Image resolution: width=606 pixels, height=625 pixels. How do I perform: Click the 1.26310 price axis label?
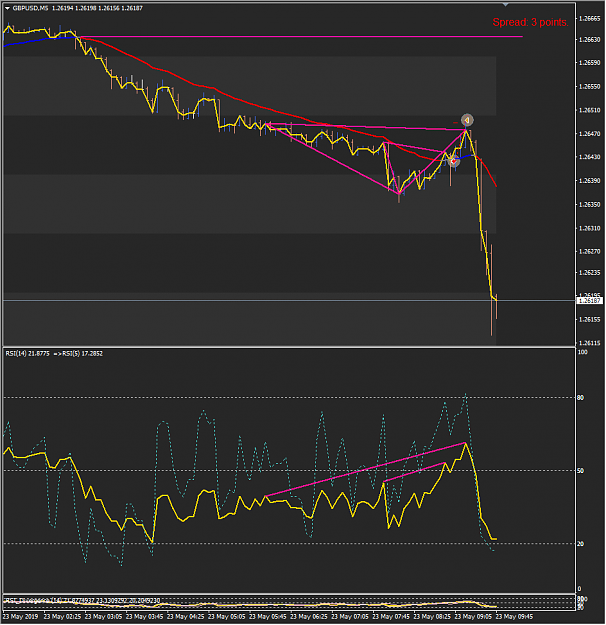(590, 228)
